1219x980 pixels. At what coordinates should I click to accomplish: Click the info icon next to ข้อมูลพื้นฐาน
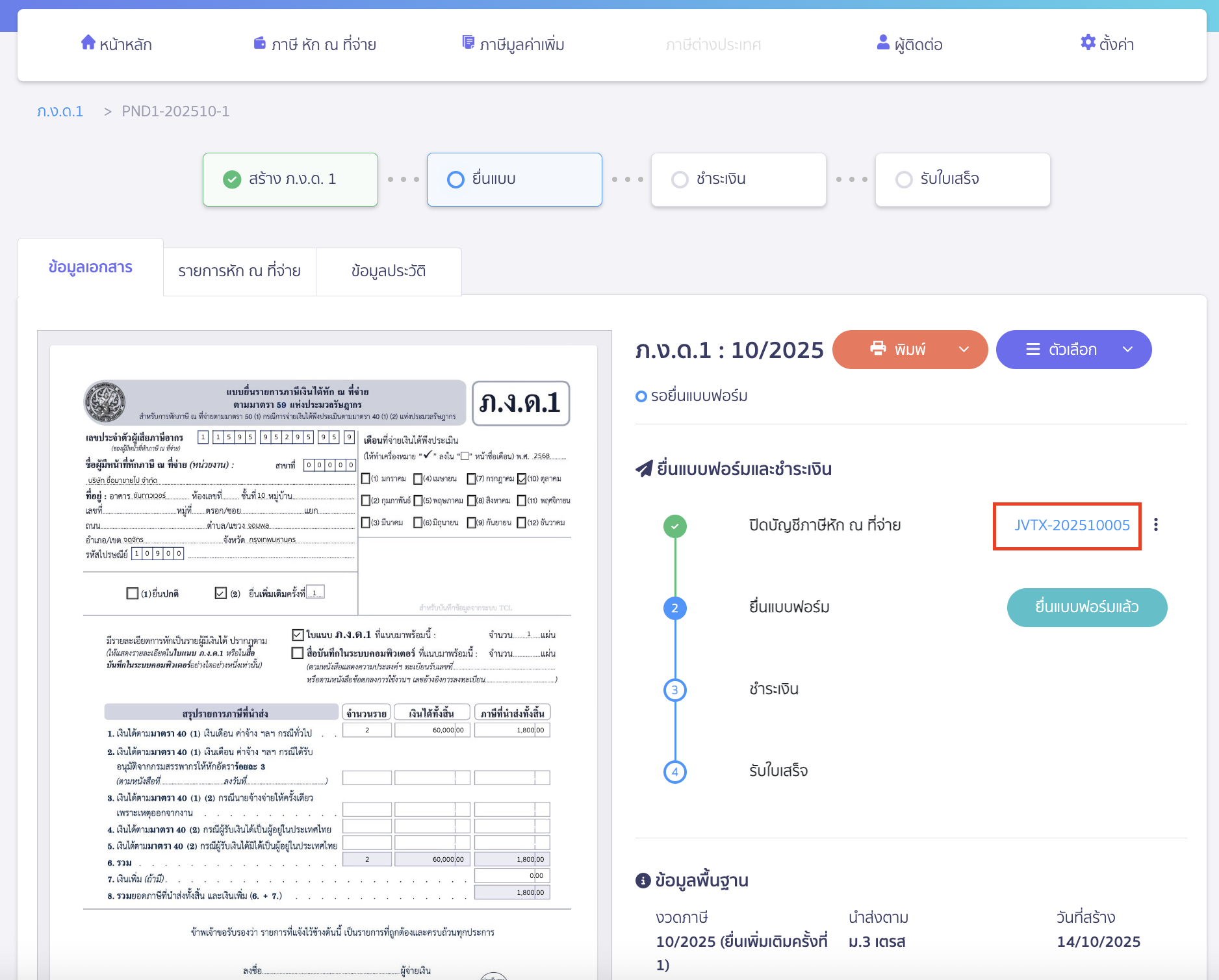point(643,881)
